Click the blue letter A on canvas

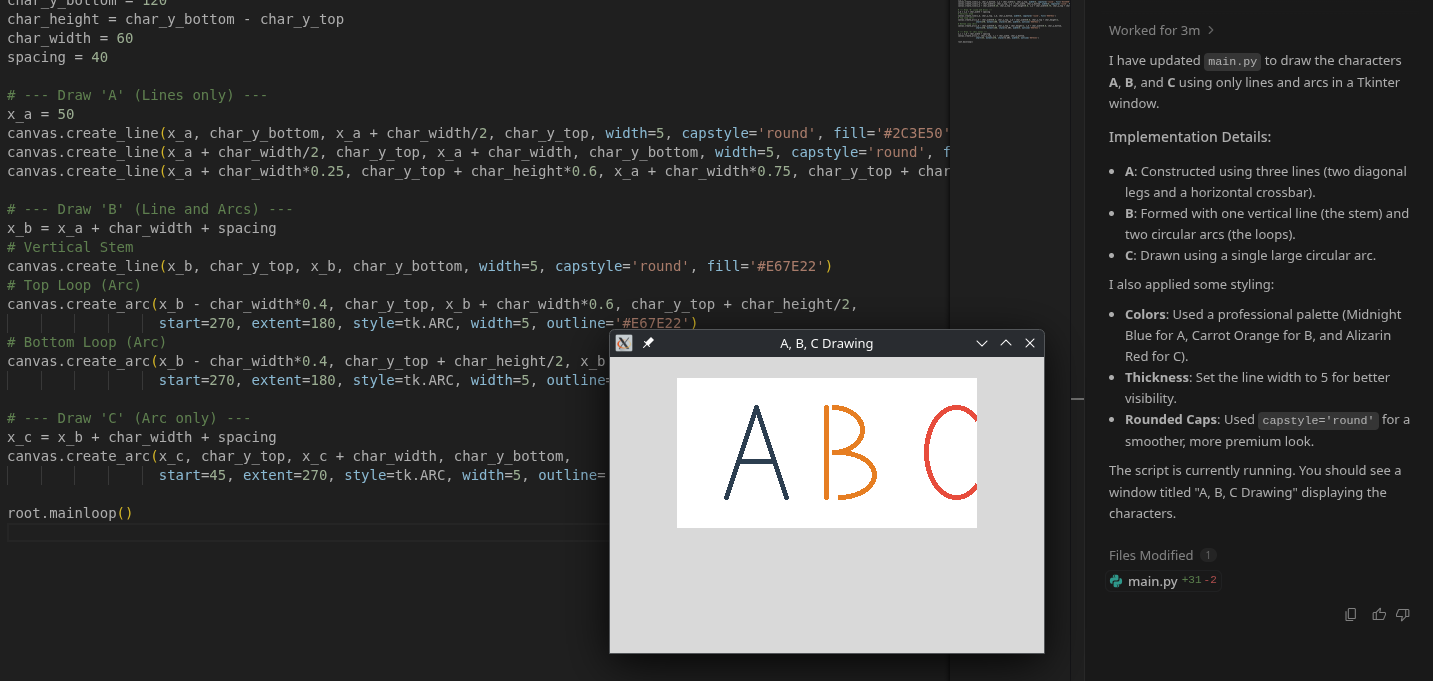(756, 452)
